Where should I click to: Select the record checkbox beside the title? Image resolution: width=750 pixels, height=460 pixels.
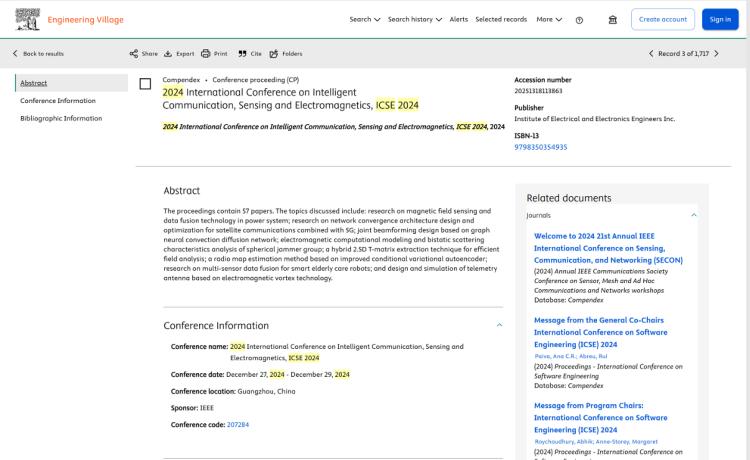[x=146, y=84]
